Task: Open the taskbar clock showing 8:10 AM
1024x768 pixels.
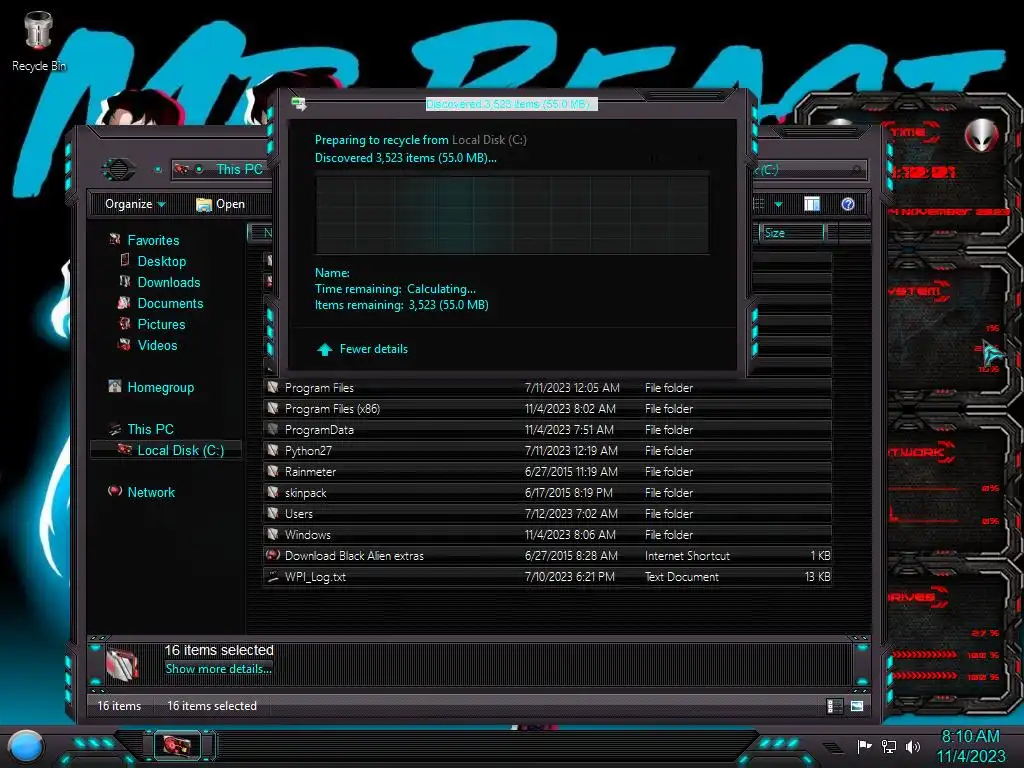Action: coord(970,746)
